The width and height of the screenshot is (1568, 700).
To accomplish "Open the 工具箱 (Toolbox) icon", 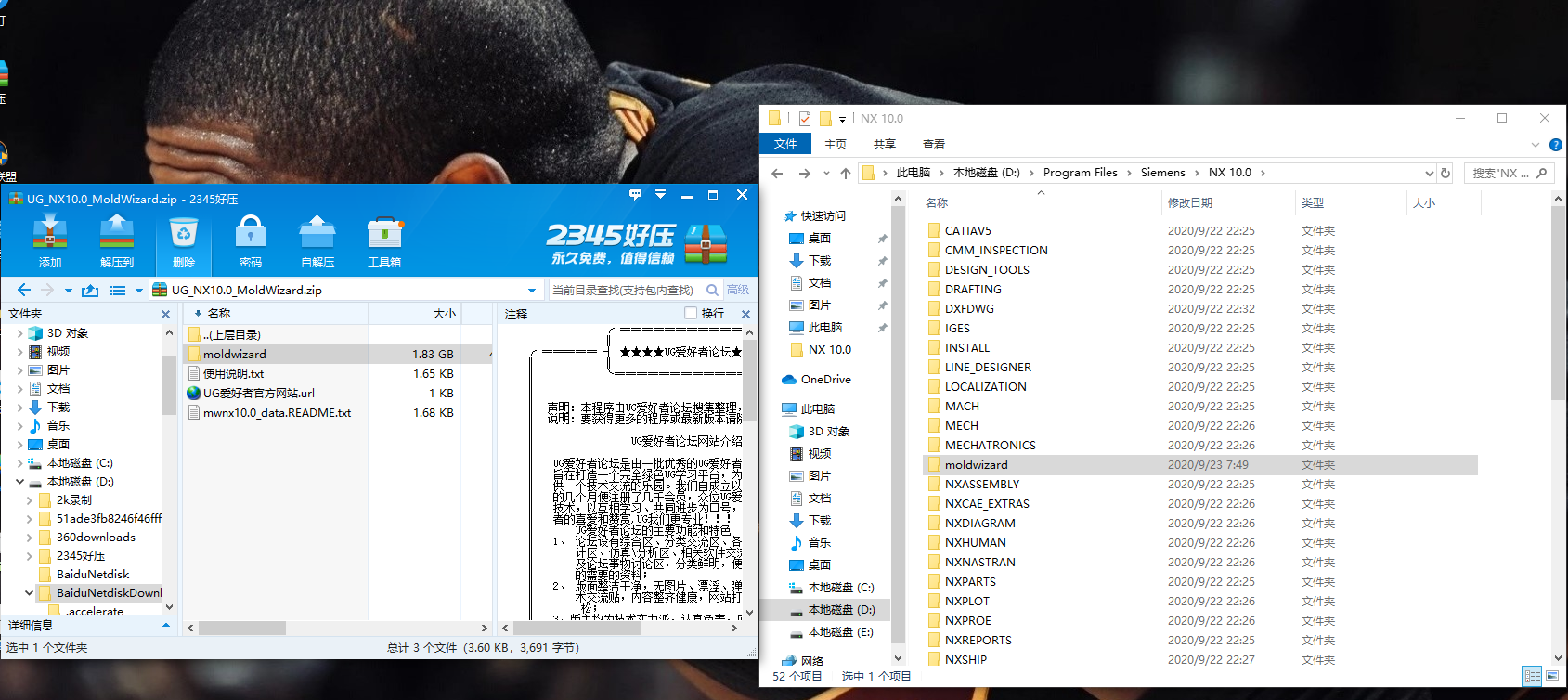I will [x=384, y=241].
